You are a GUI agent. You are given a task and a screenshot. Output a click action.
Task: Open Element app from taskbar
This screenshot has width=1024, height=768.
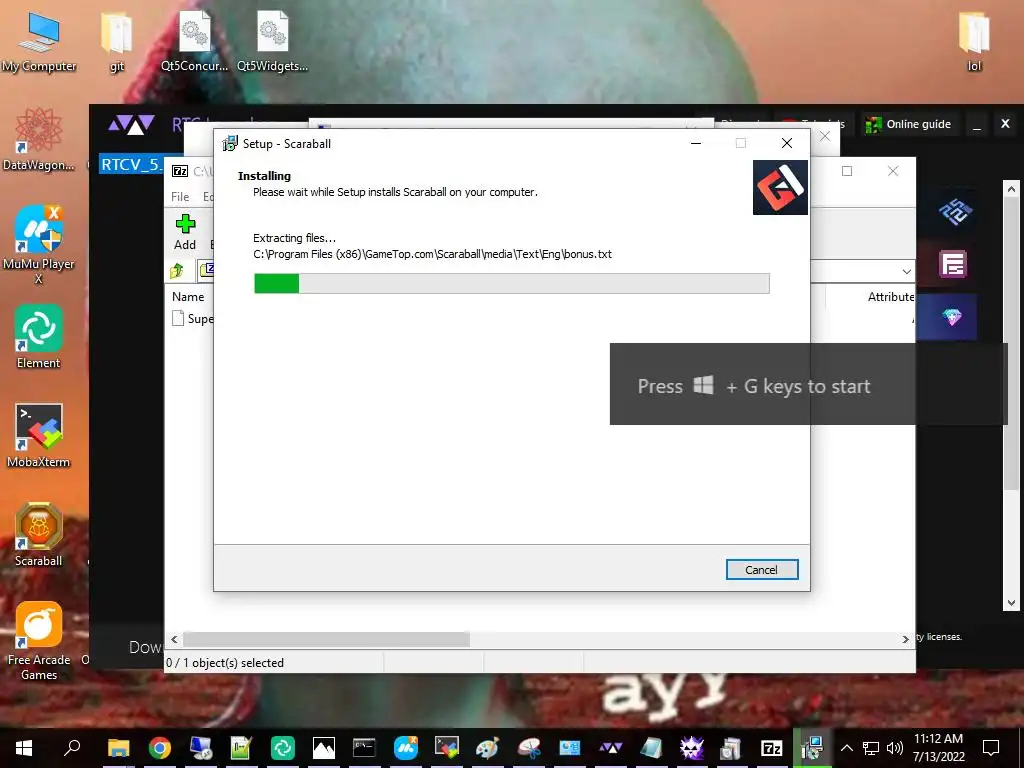click(283, 748)
